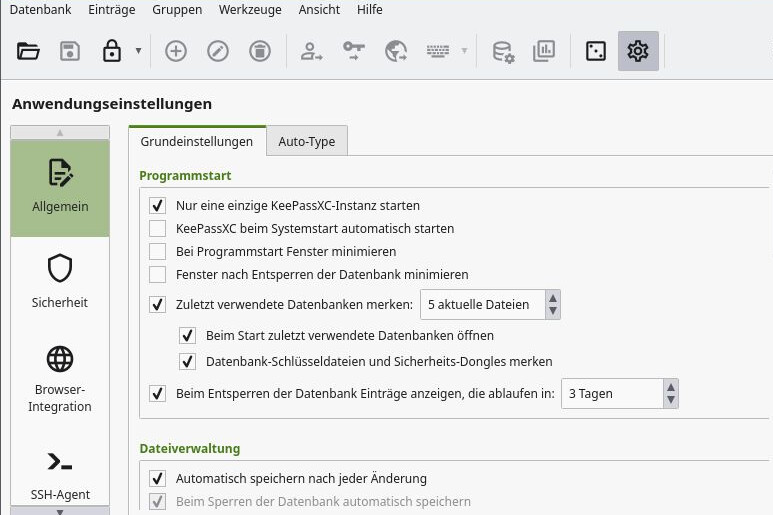Select the Sicherheit settings category
Viewport: 773px width, 515px height.
pos(60,281)
